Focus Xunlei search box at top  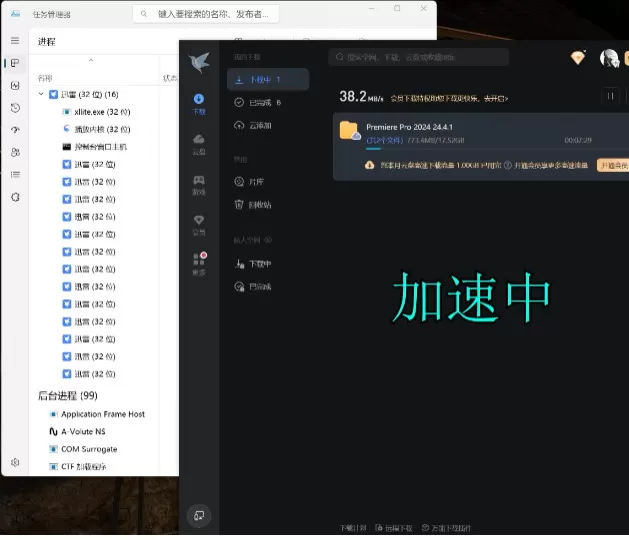coord(418,57)
